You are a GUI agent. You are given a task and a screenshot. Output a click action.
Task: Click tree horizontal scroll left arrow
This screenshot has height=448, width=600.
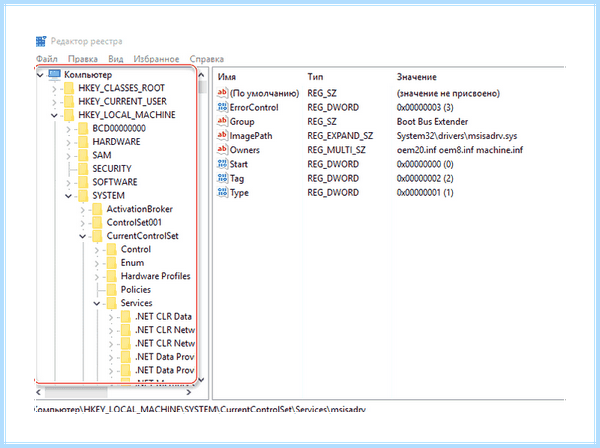pos(39,392)
